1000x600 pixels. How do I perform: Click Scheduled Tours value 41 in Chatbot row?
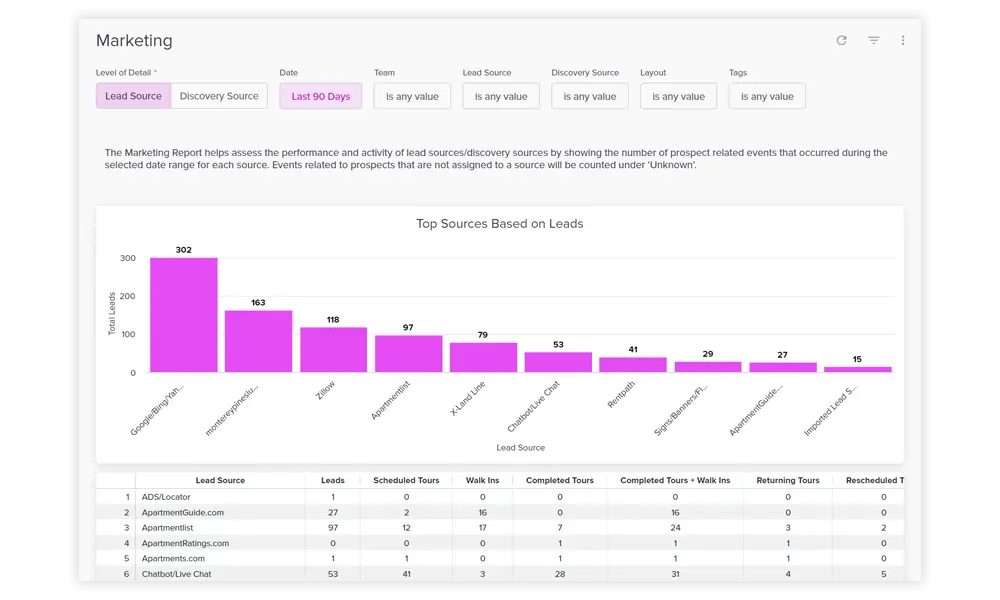406,574
